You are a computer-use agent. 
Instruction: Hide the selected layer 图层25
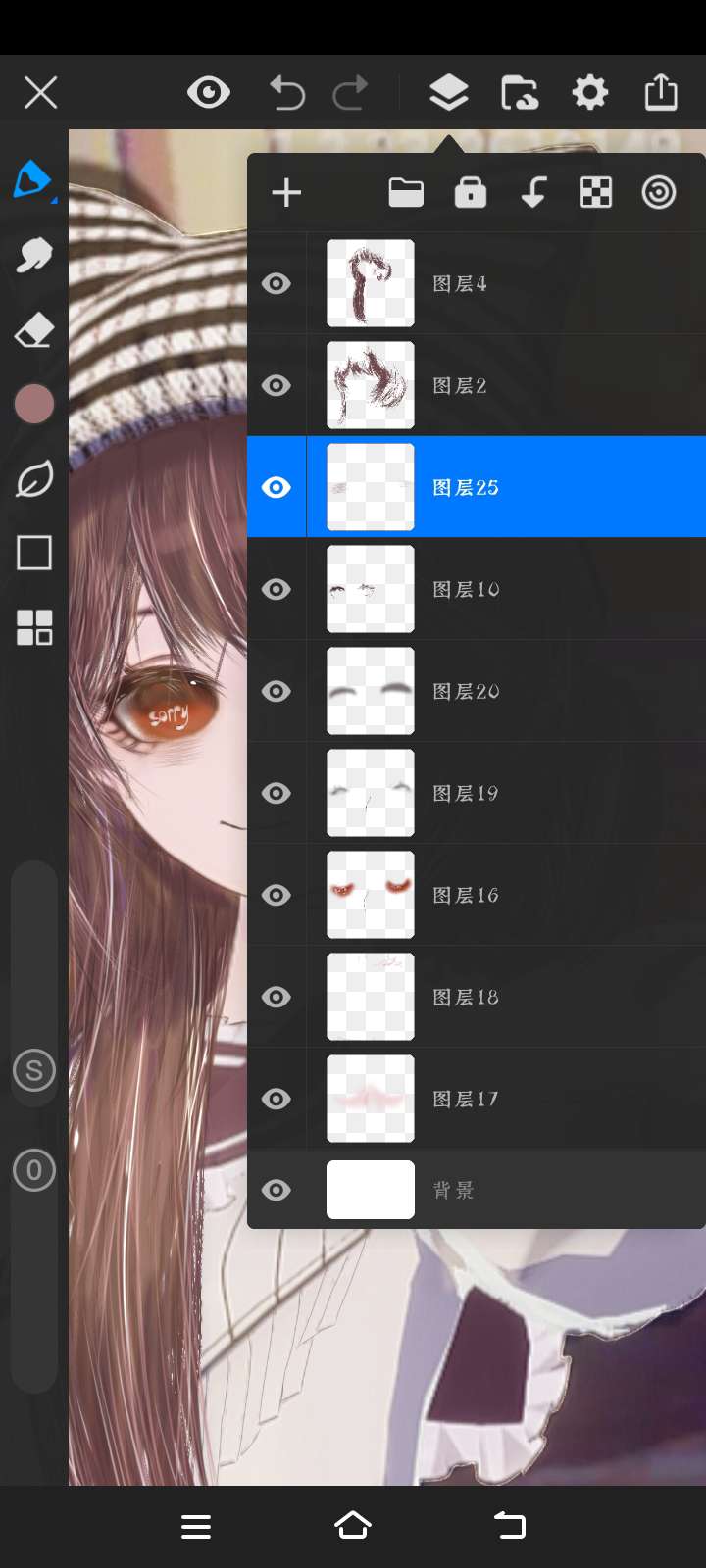click(x=277, y=487)
